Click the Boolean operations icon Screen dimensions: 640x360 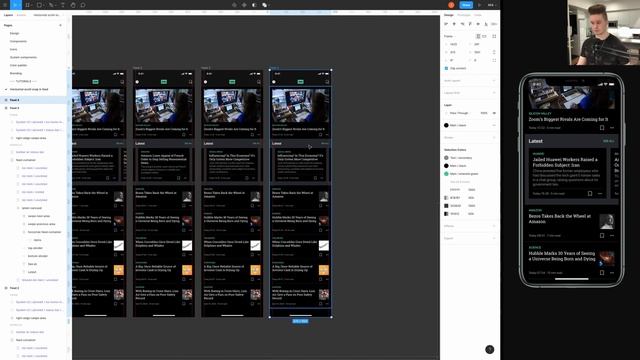click(264, 5)
